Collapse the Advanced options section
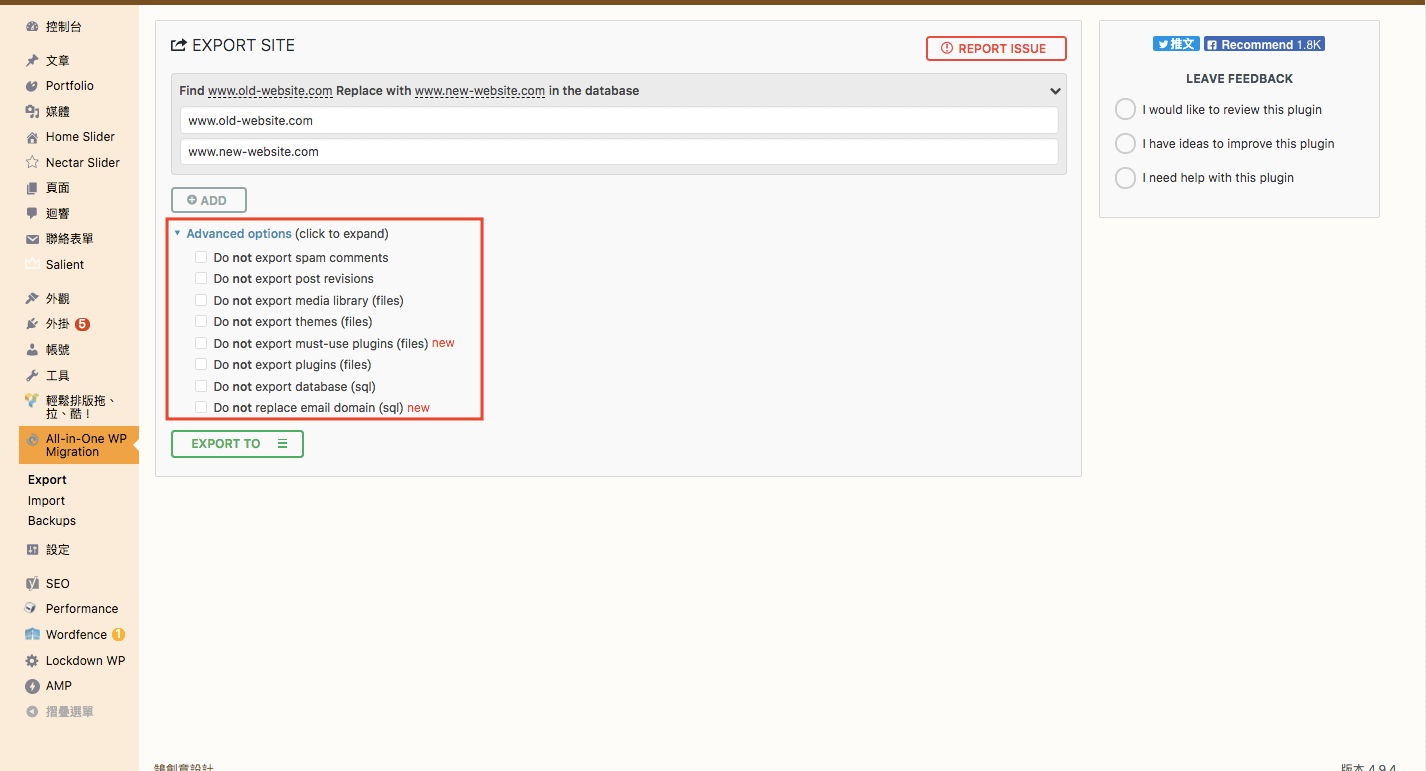Image resolution: width=1426 pixels, height=771 pixels. point(239,234)
